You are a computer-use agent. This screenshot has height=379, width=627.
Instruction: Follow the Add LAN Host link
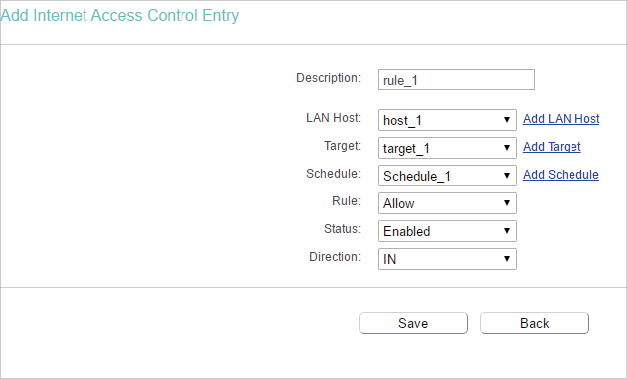click(x=561, y=119)
